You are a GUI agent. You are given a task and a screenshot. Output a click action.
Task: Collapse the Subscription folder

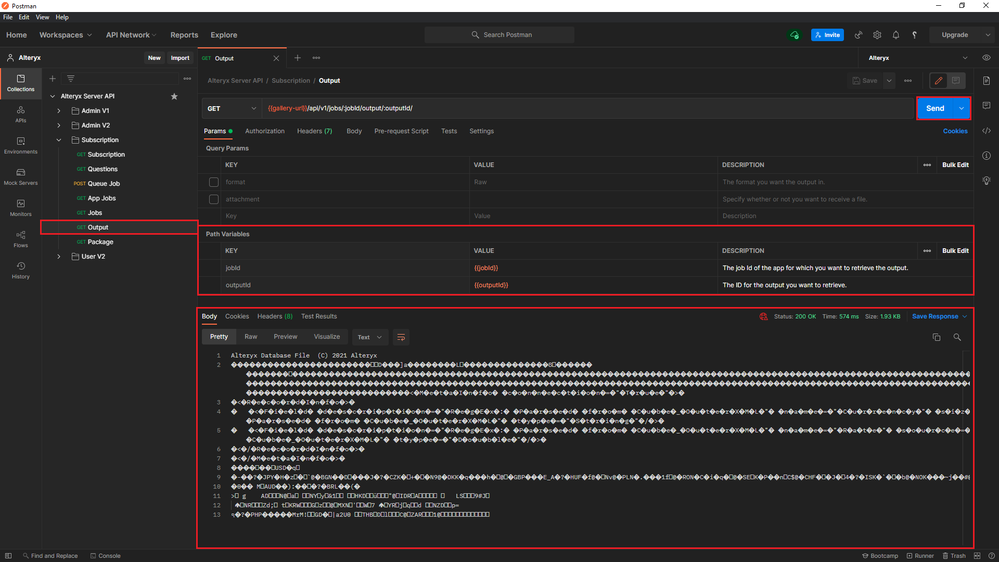59,140
